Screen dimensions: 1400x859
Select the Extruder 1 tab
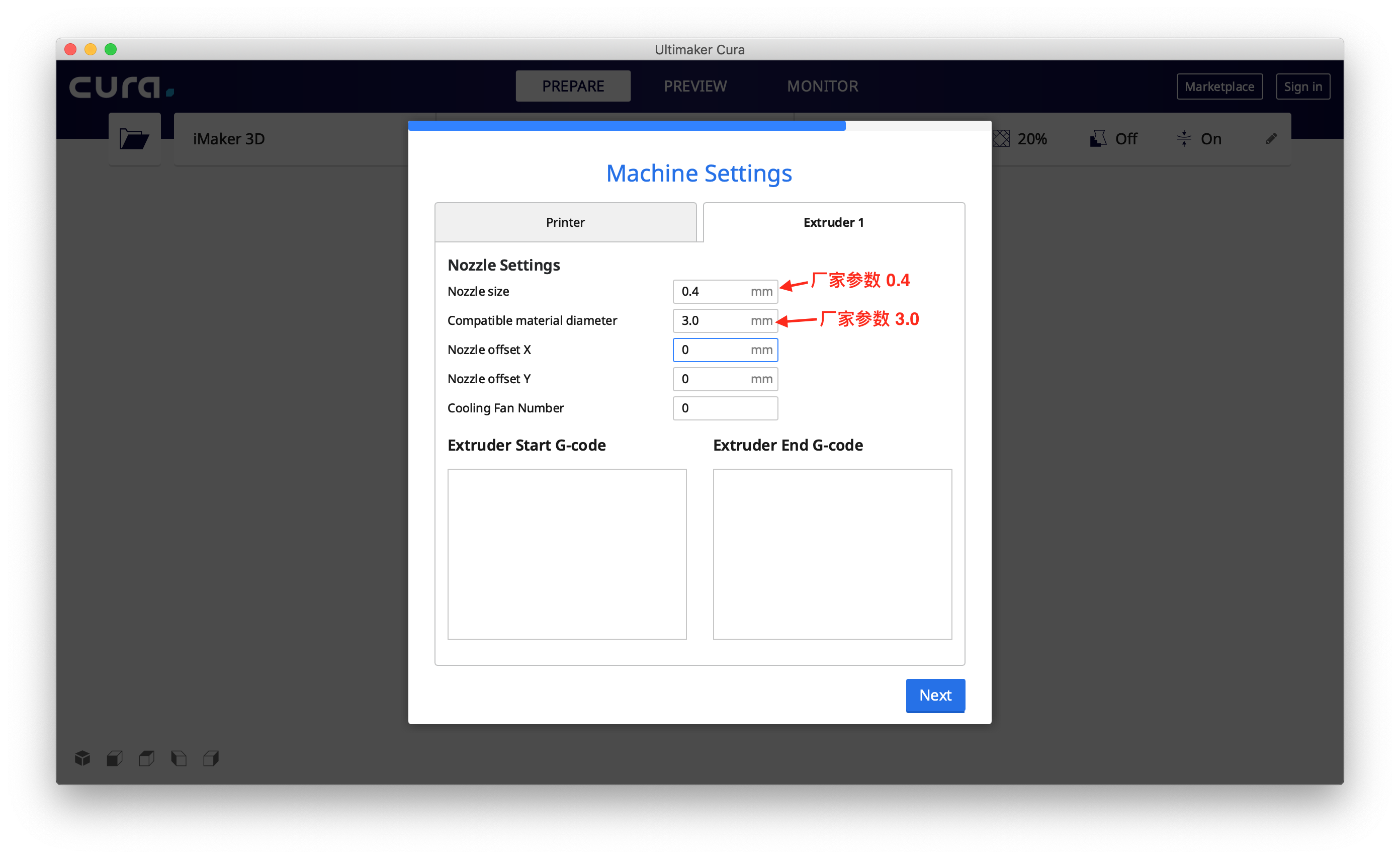click(834, 222)
